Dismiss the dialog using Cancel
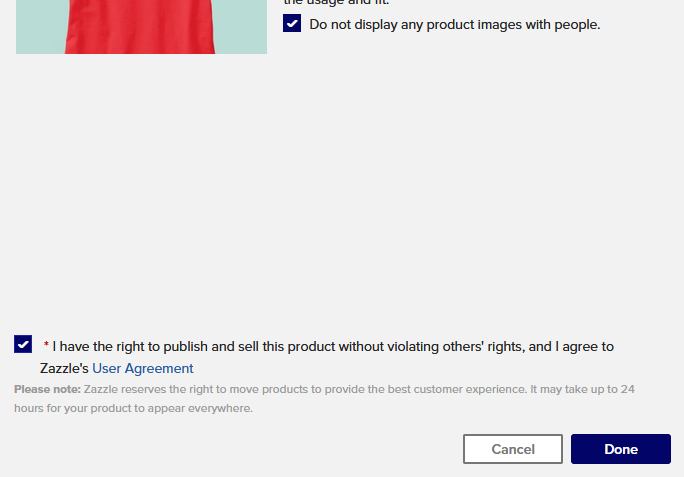 click(513, 449)
